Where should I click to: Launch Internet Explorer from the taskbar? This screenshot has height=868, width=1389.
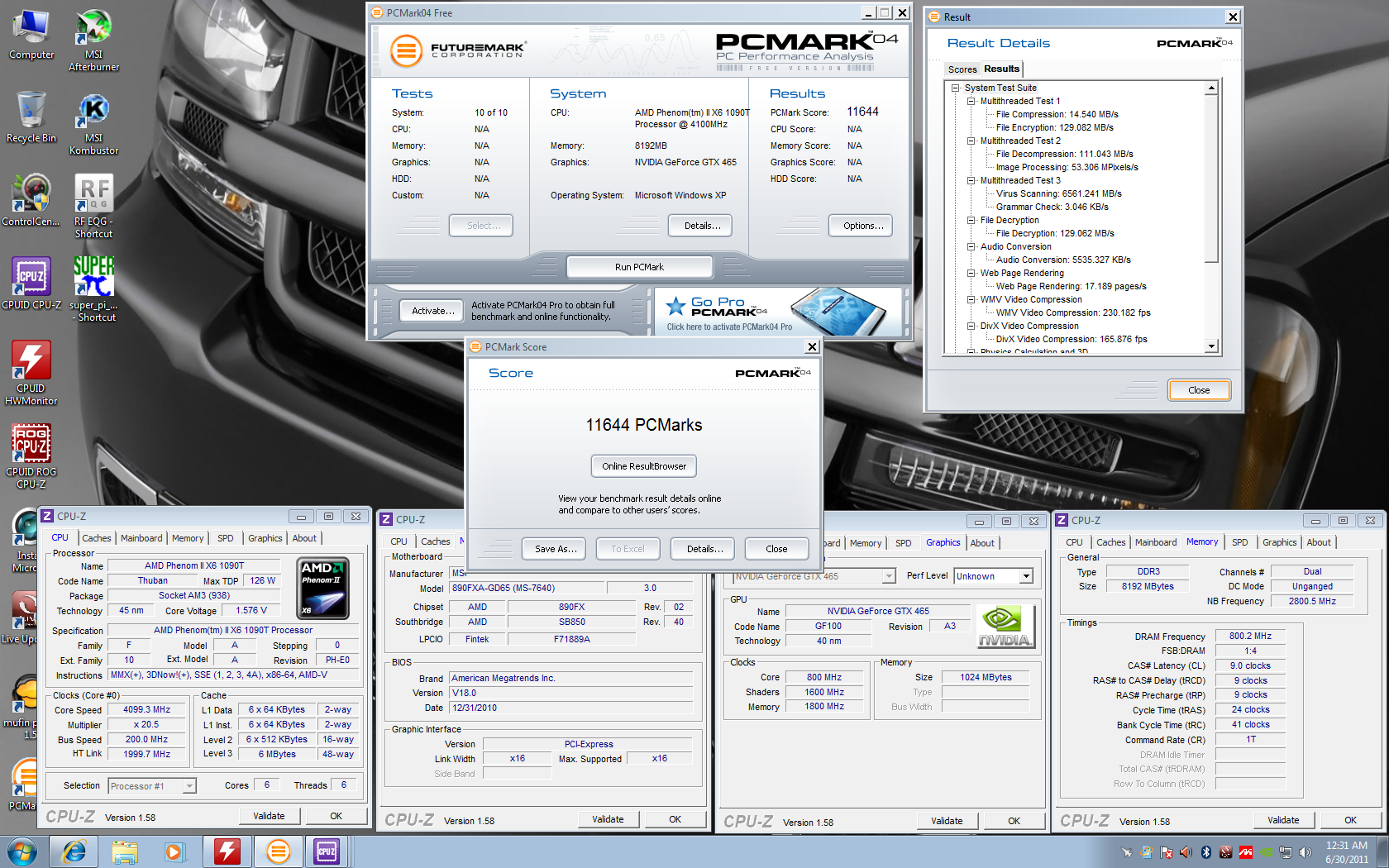tap(74, 851)
